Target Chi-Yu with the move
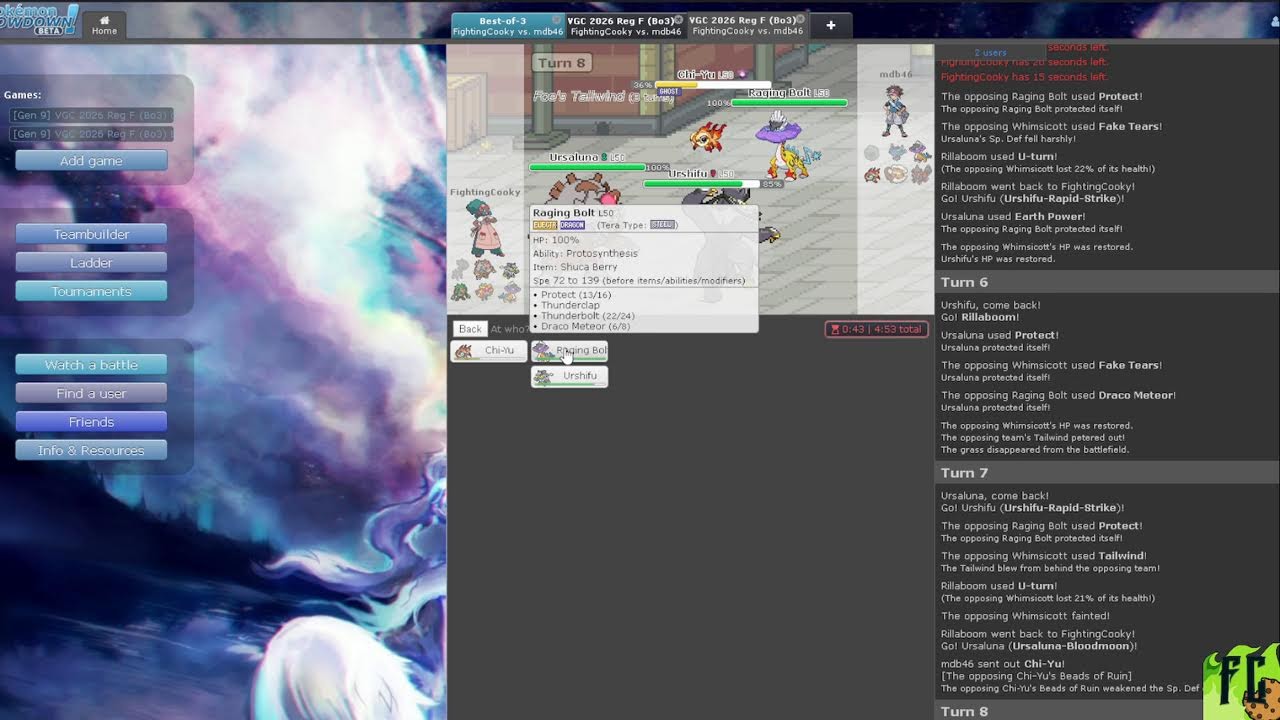 point(489,351)
